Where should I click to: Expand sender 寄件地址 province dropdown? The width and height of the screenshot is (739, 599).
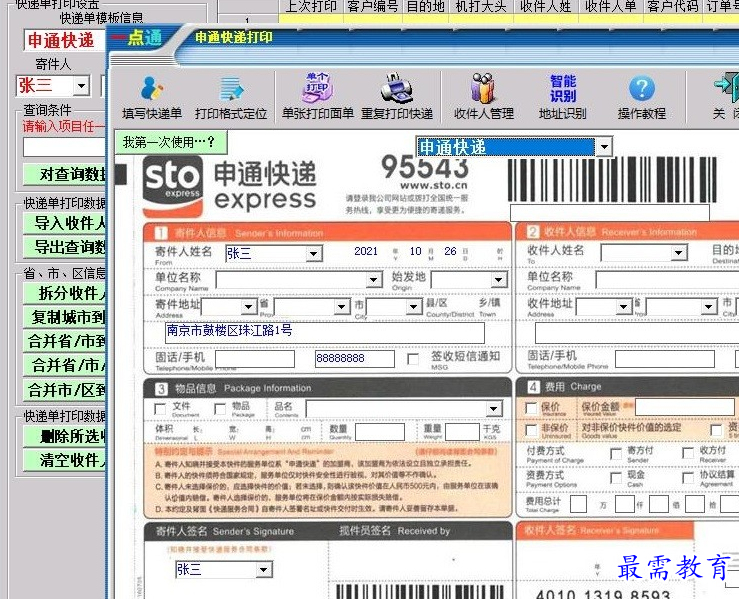[x=248, y=307]
